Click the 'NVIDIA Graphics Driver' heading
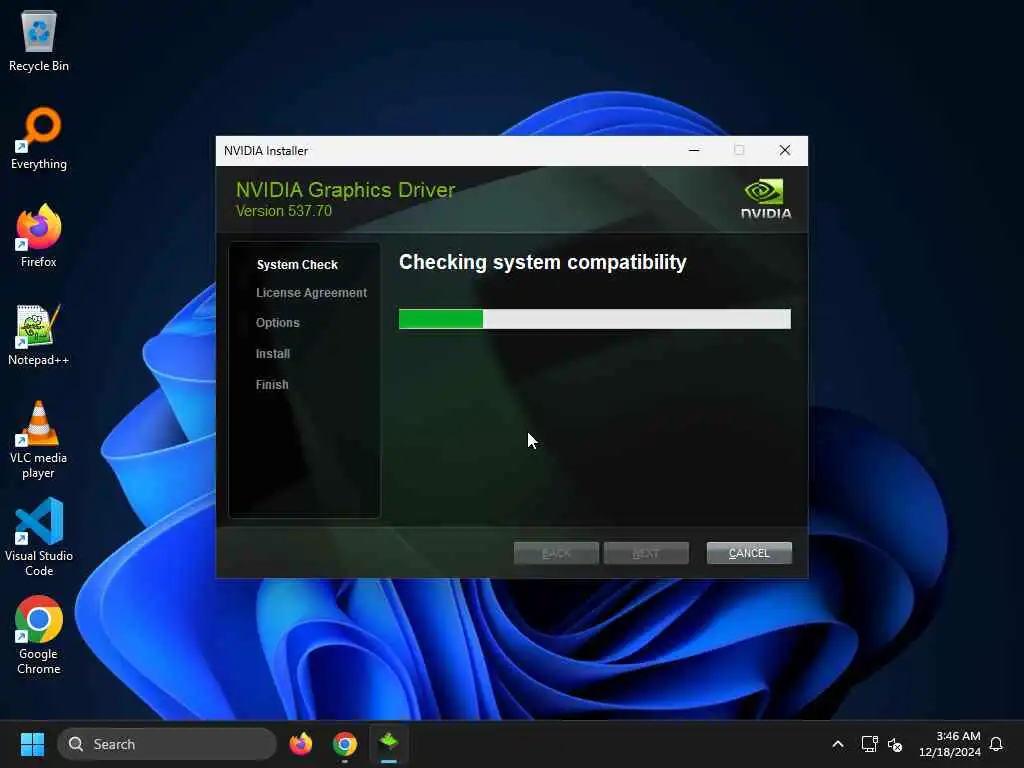Viewport: 1024px width, 768px height. [x=345, y=189]
